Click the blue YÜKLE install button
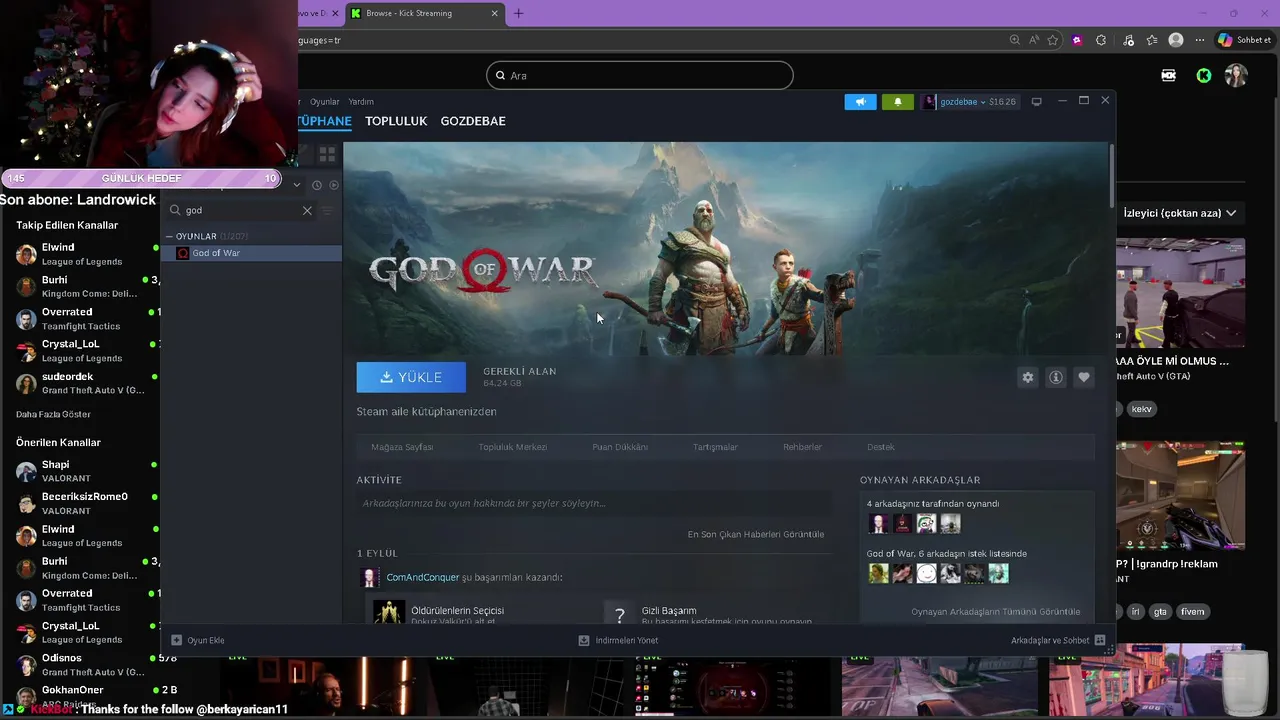Screen dimensions: 1280x720 pyautogui.click(x=411, y=377)
